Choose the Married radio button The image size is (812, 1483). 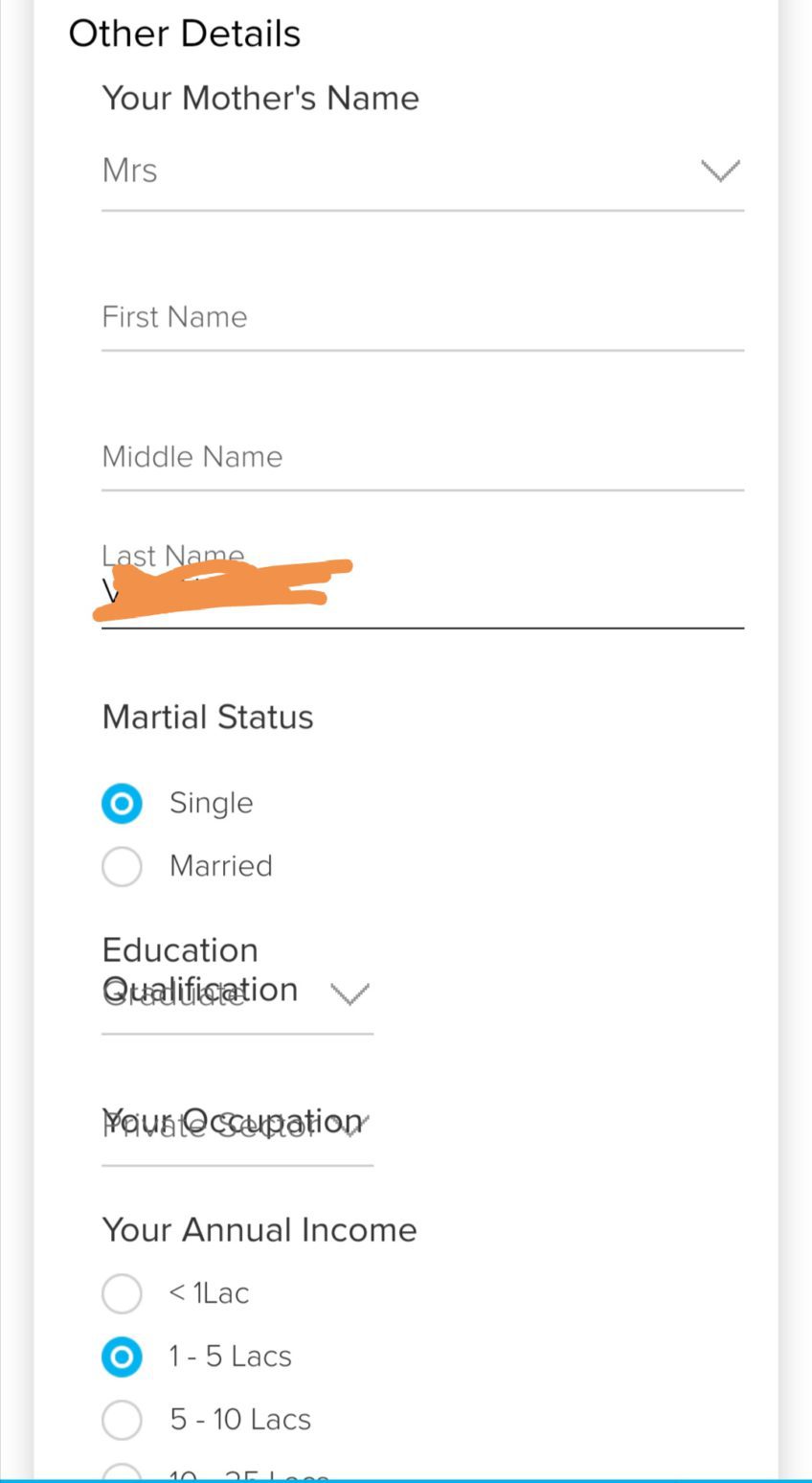click(x=122, y=867)
